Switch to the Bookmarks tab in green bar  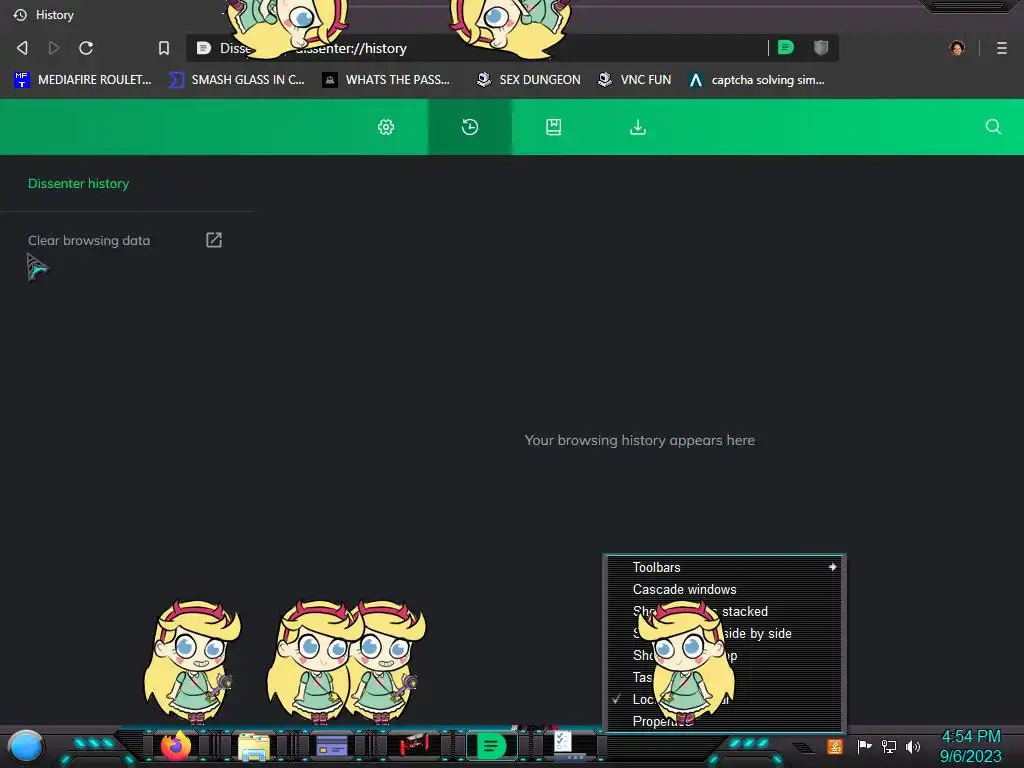tap(554, 127)
